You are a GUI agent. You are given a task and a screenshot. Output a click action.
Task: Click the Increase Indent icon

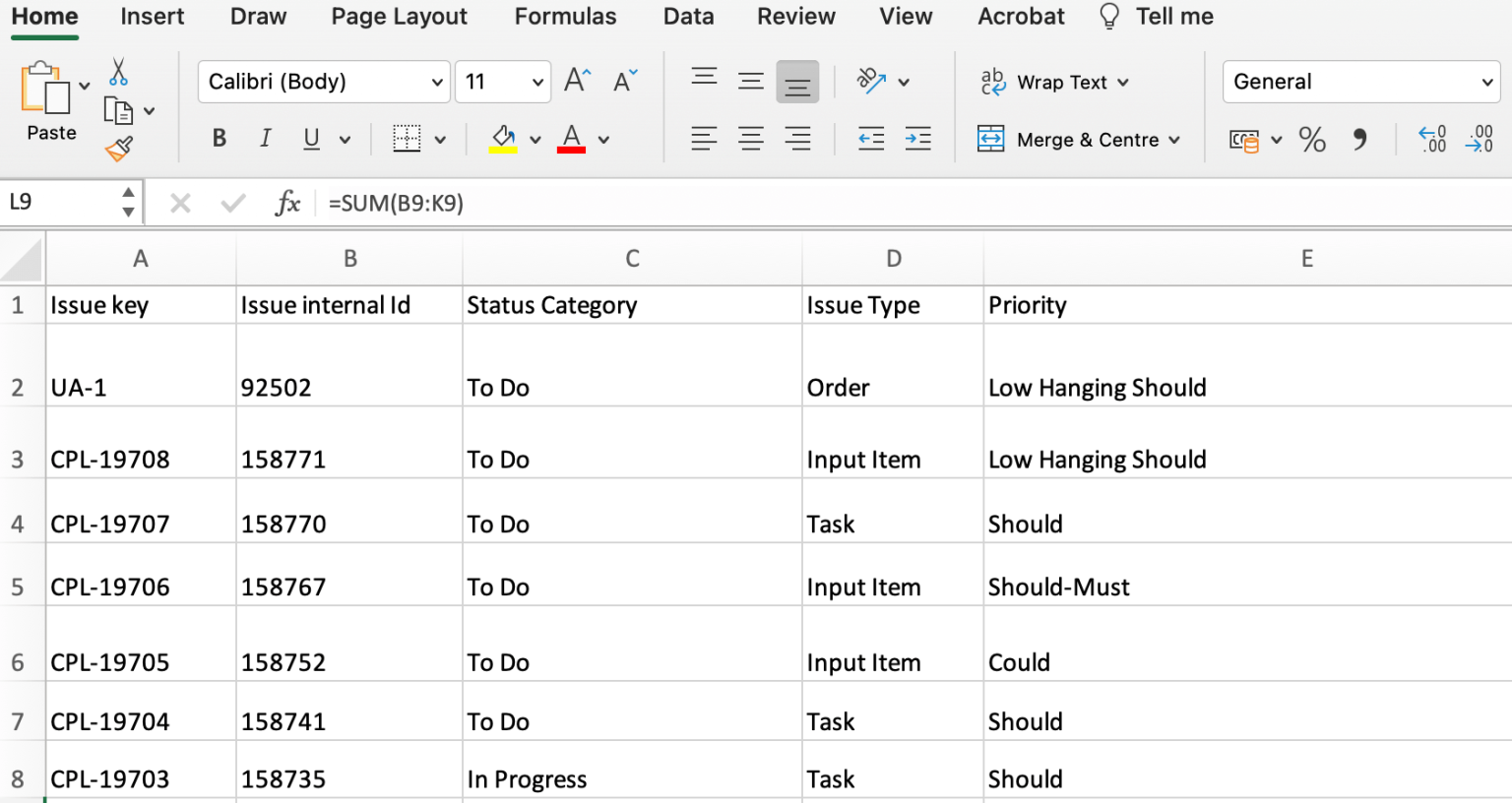pyautogui.click(x=918, y=139)
